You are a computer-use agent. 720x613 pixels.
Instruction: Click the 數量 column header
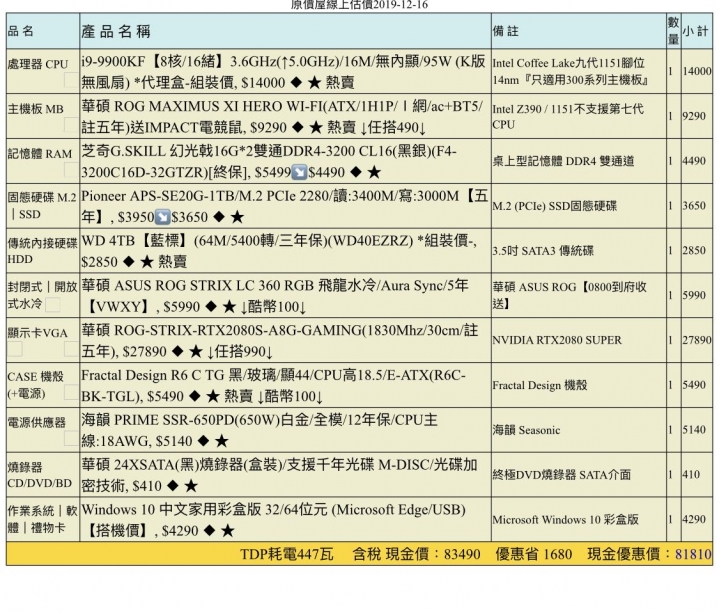tap(673, 31)
